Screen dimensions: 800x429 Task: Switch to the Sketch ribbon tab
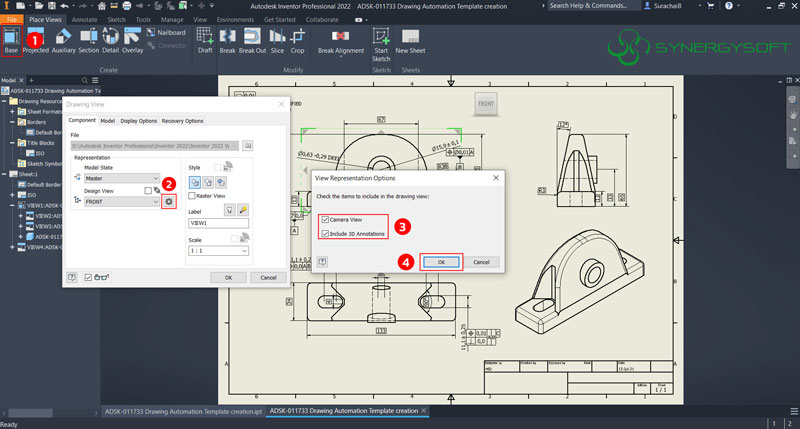[116, 19]
